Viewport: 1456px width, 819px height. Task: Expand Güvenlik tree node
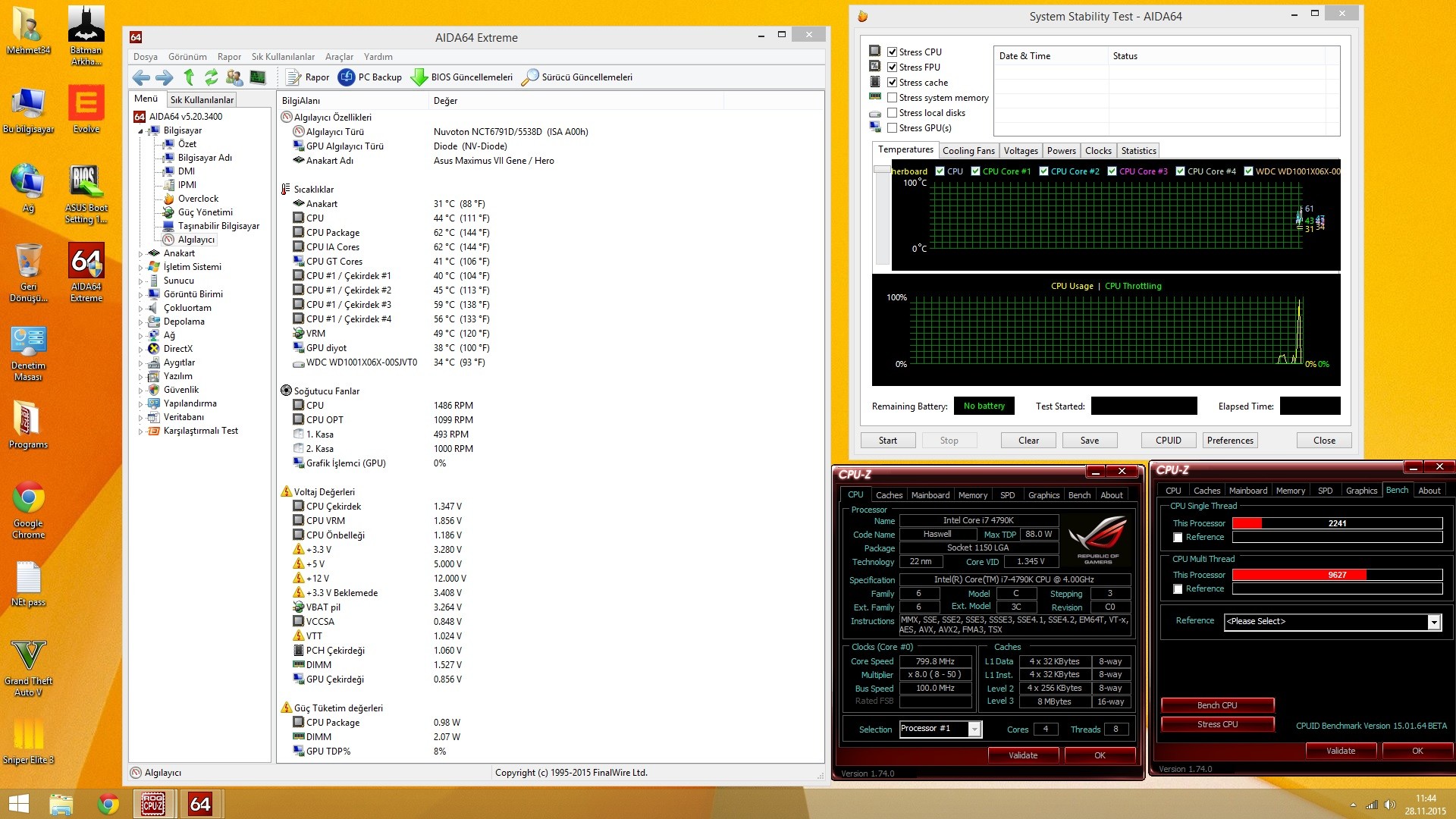[x=140, y=391]
